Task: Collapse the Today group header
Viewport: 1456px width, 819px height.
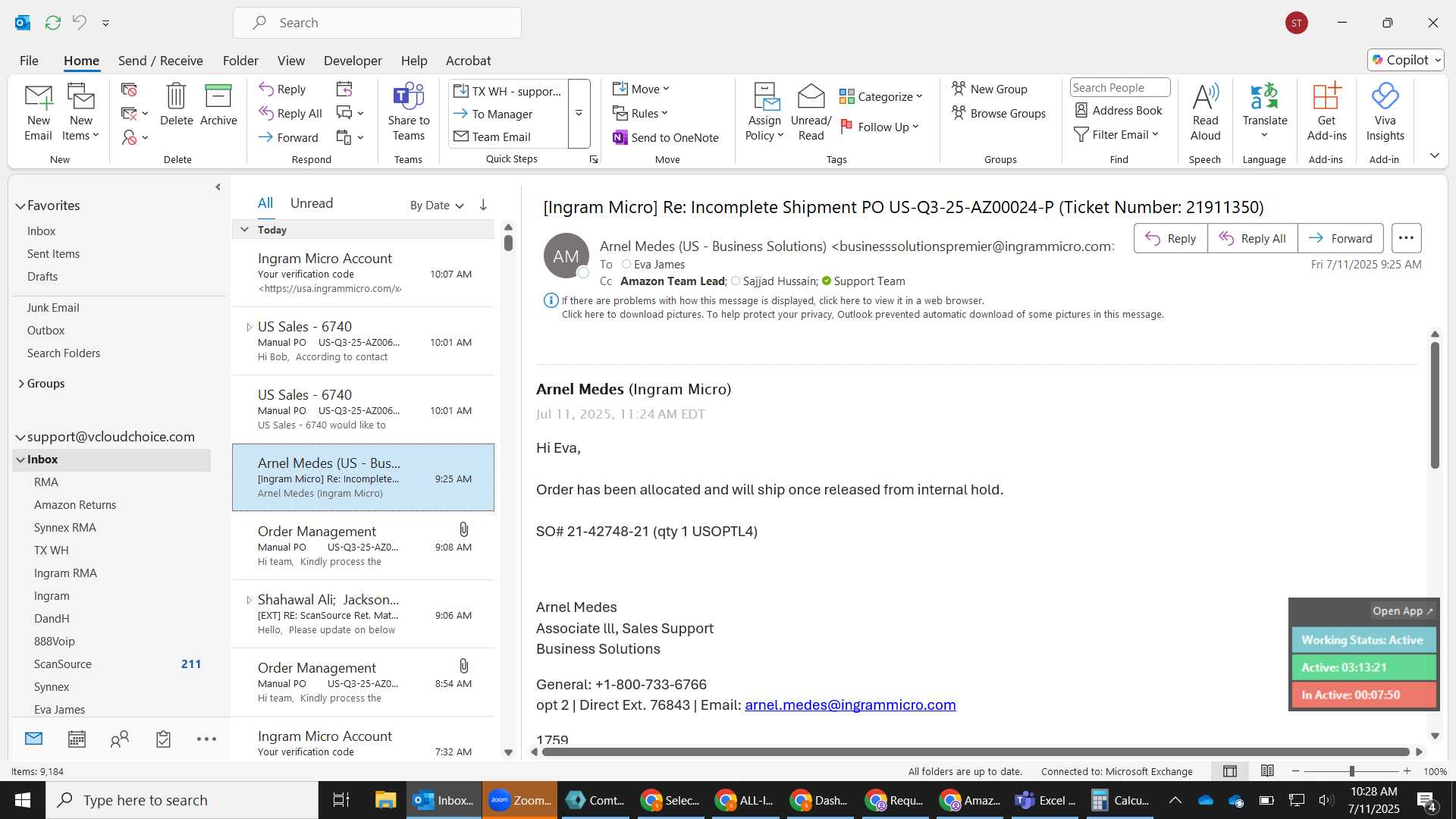Action: click(244, 229)
